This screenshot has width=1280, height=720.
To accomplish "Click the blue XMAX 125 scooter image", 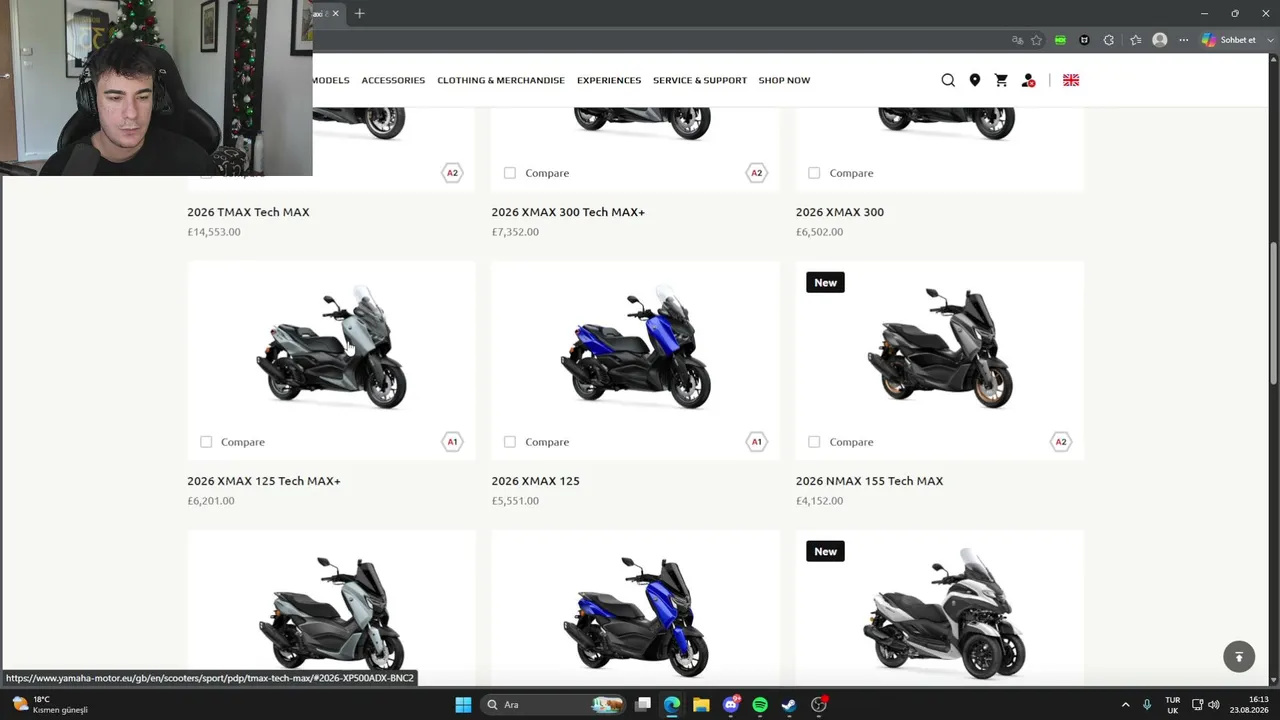I will click(636, 348).
